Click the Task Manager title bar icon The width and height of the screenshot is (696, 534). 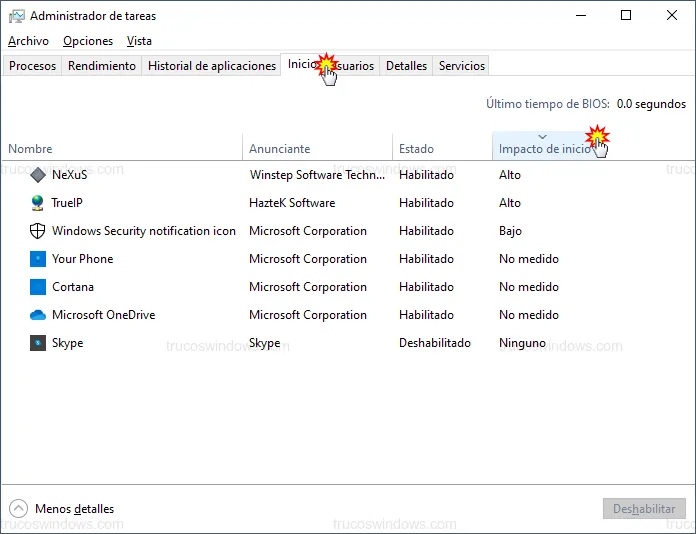click(17, 16)
